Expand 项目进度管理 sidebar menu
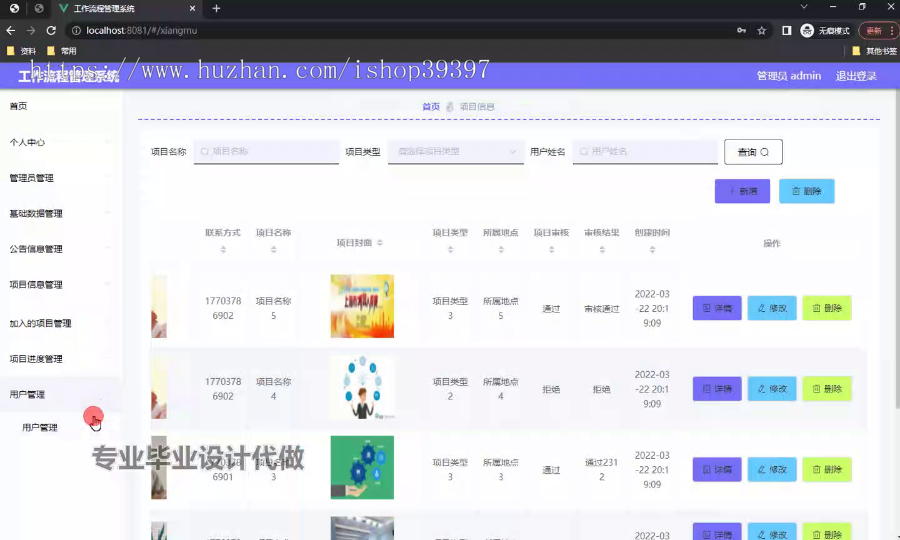Screen dimensions: 900x540 click(60, 359)
